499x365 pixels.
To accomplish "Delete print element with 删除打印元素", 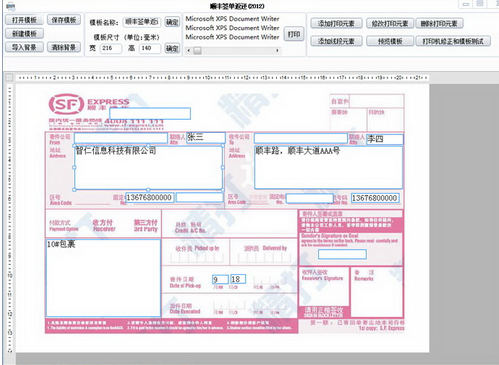I will click(x=439, y=23).
